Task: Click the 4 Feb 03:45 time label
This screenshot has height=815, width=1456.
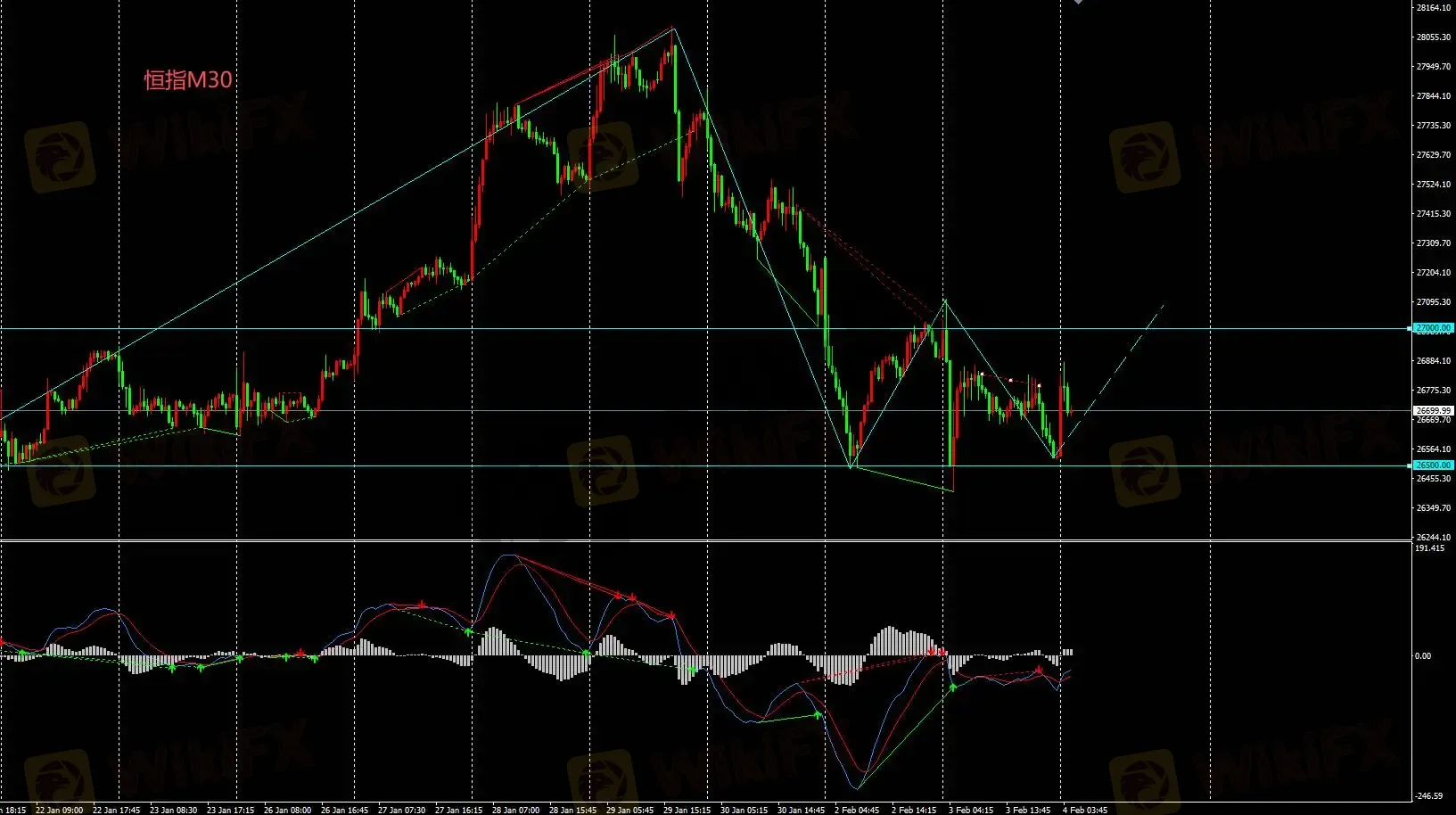Action: [1085, 811]
